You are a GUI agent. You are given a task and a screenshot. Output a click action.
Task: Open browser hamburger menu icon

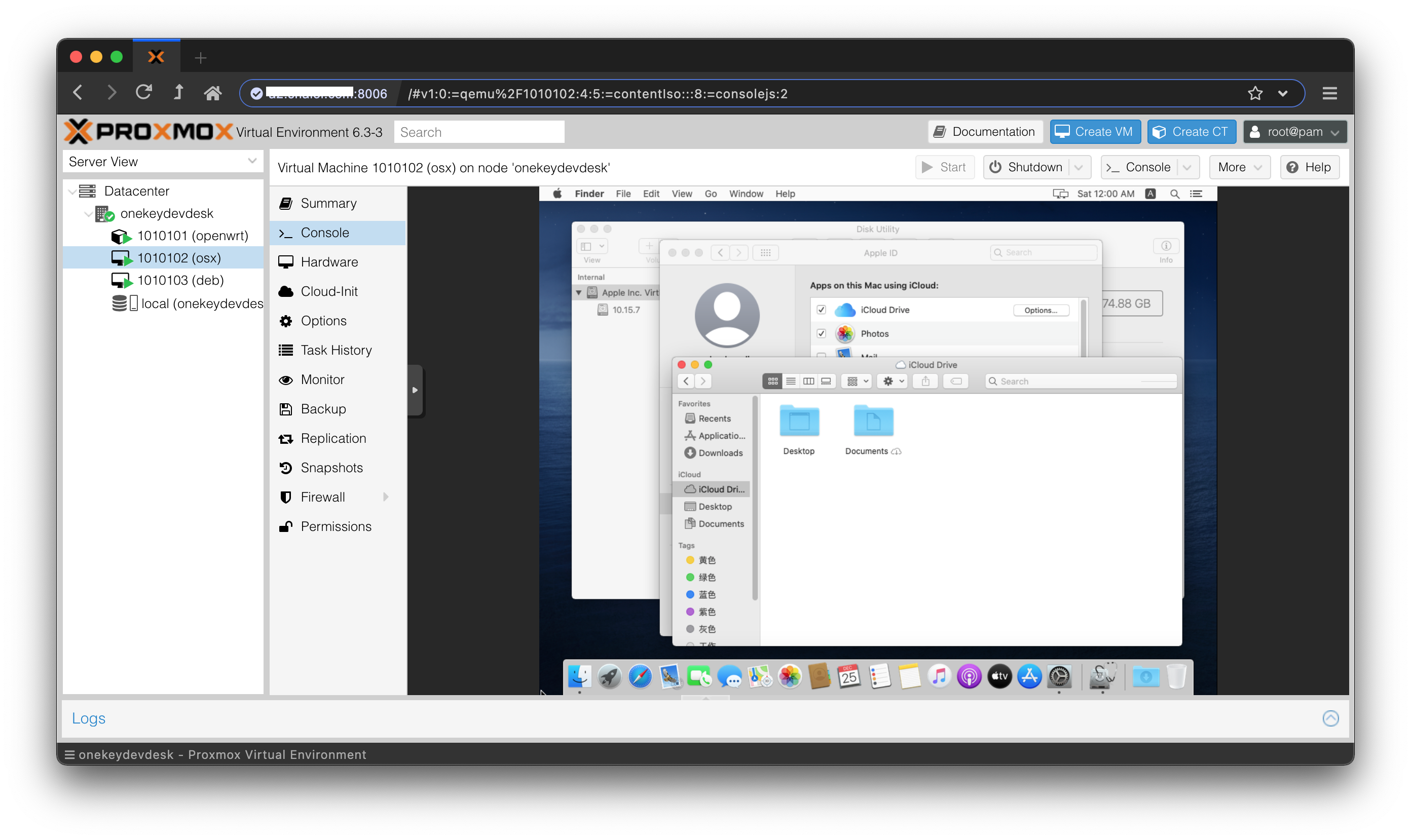pyautogui.click(x=1329, y=93)
